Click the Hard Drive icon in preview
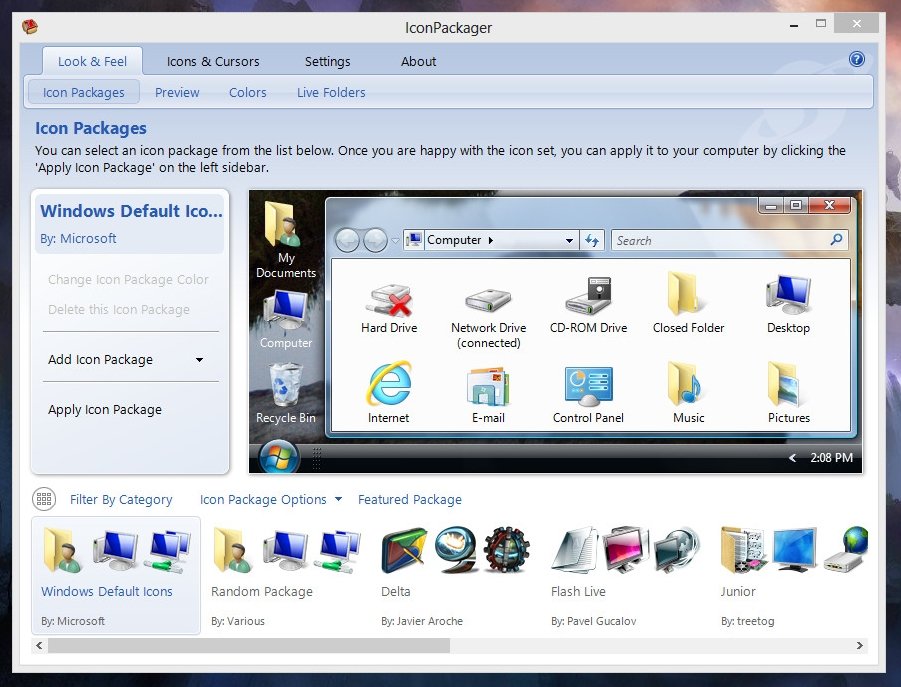Image resolution: width=901 pixels, height=687 pixels. pos(389,299)
